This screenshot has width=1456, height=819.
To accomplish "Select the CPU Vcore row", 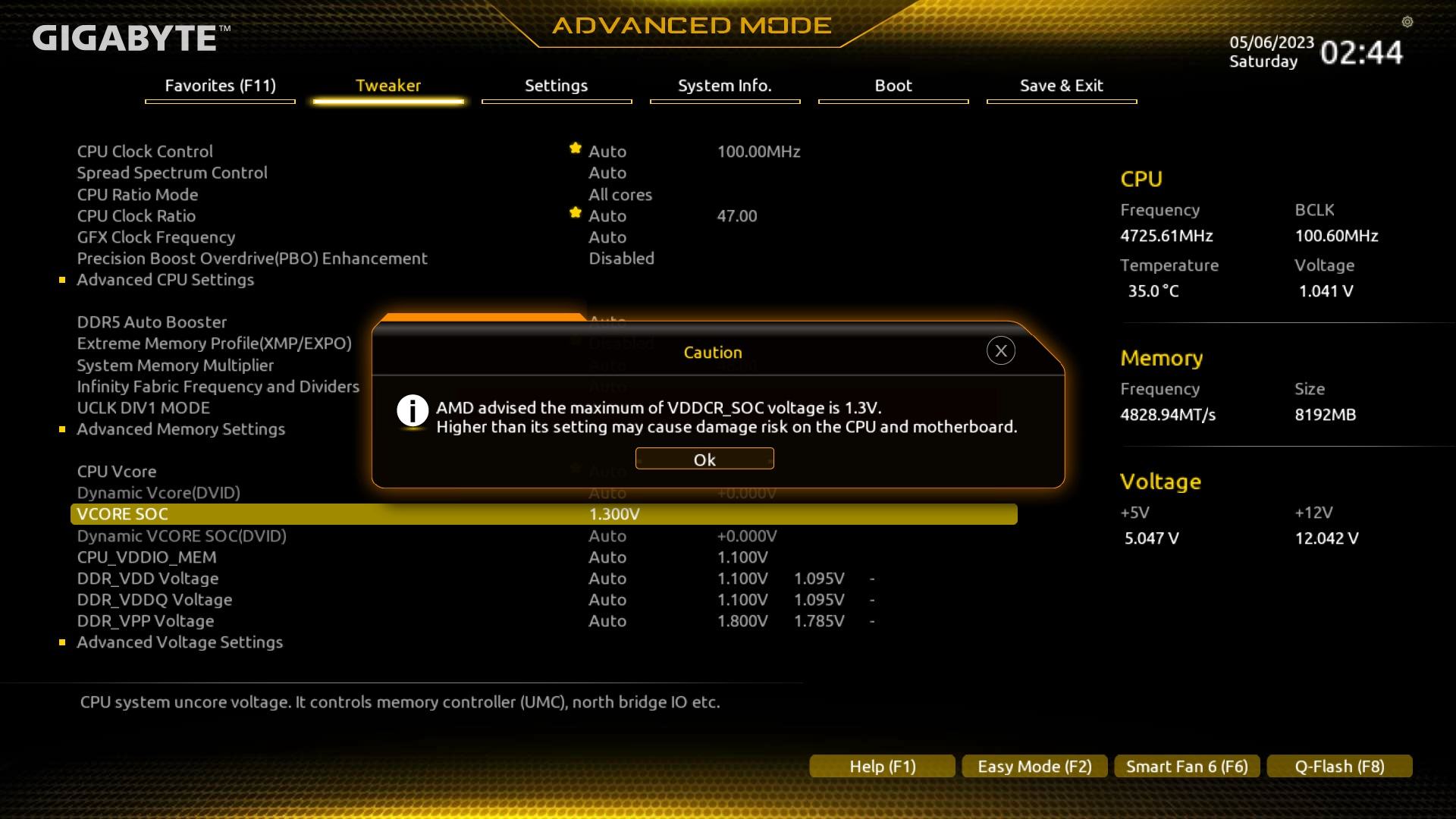I will 117,472.
